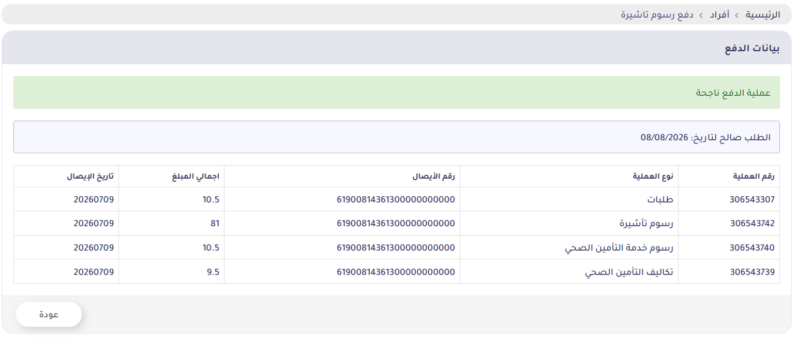This screenshot has height=364, width=796.
Task: Go to أفراد breadcrumb link
Action: point(719,15)
